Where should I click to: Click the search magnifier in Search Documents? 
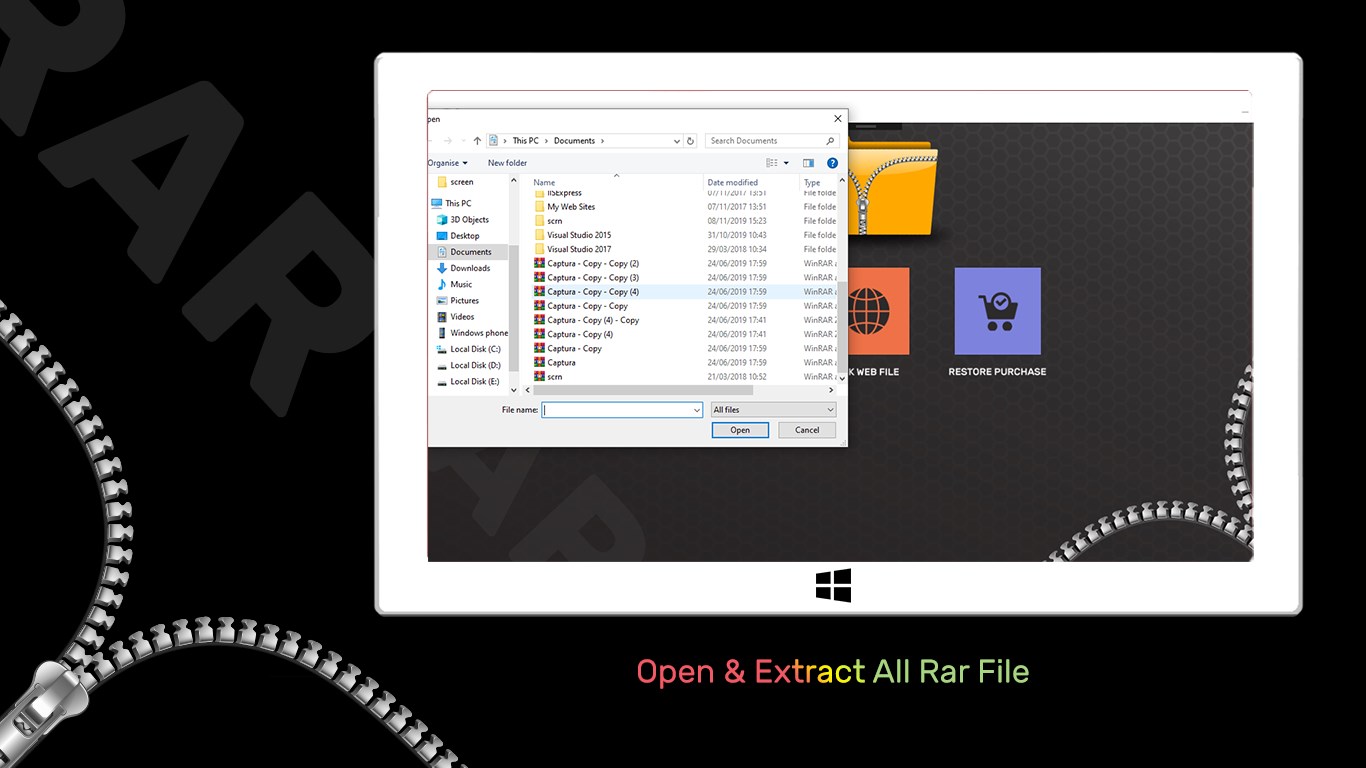pos(830,140)
